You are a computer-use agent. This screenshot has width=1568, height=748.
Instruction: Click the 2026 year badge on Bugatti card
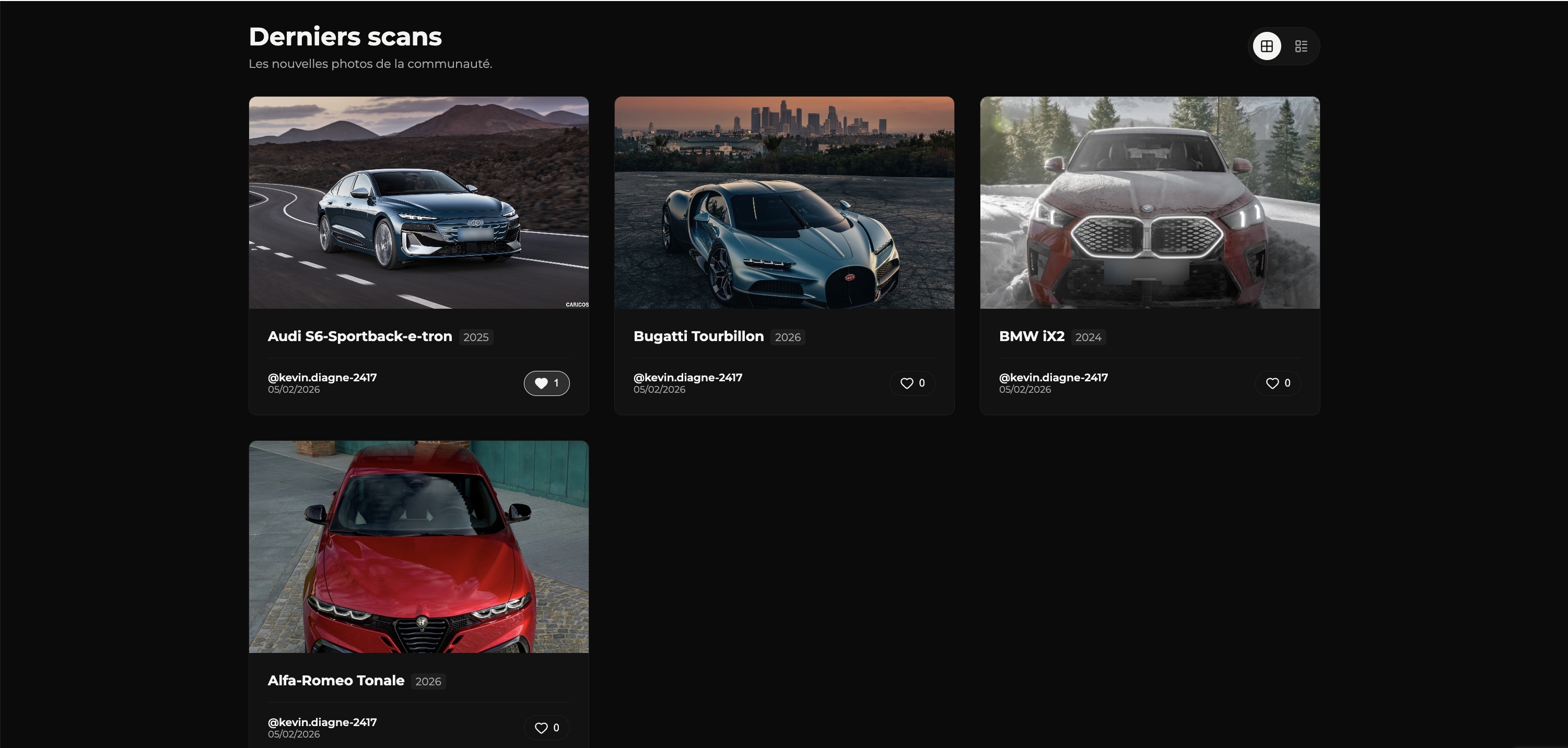pos(788,337)
